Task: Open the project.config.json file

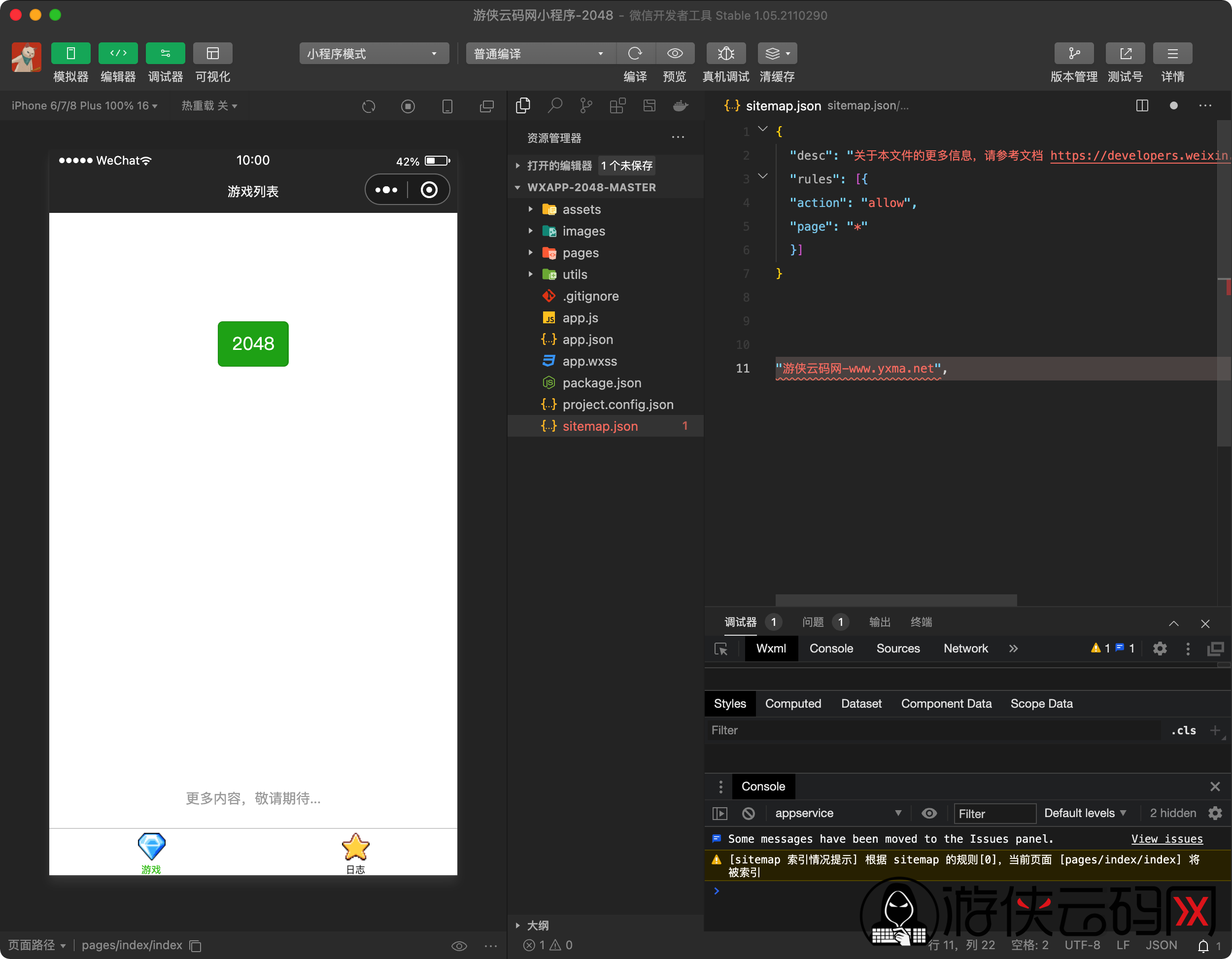Action: pyautogui.click(x=606, y=405)
